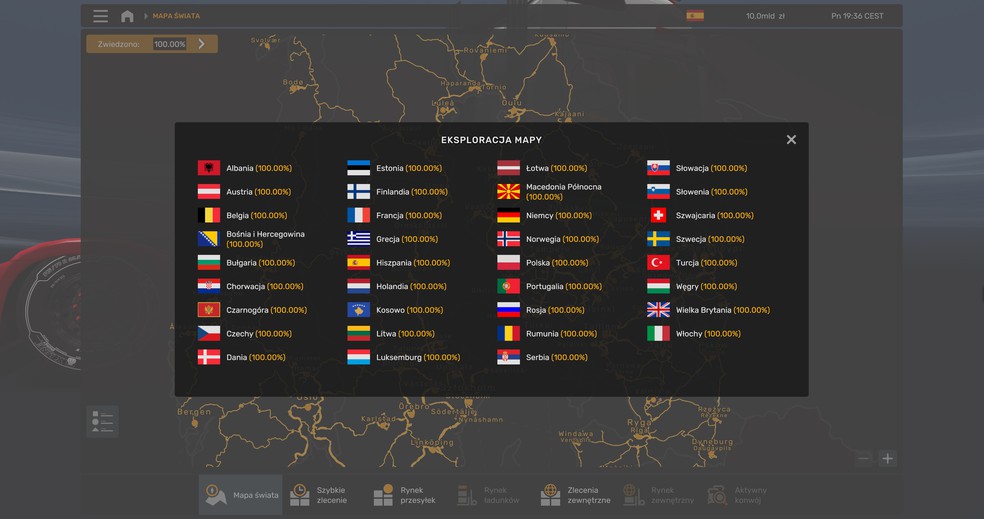Click the Portugalia flag icon
This screenshot has height=519, width=984.
pos(508,286)
